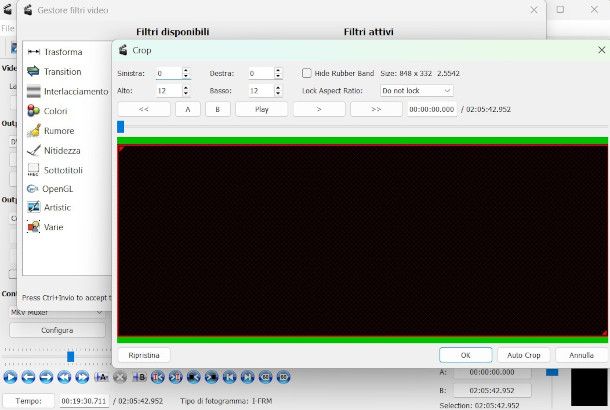Skip backward one minute icon
This screenshot has width=610, height=410.
coord(266,377)
